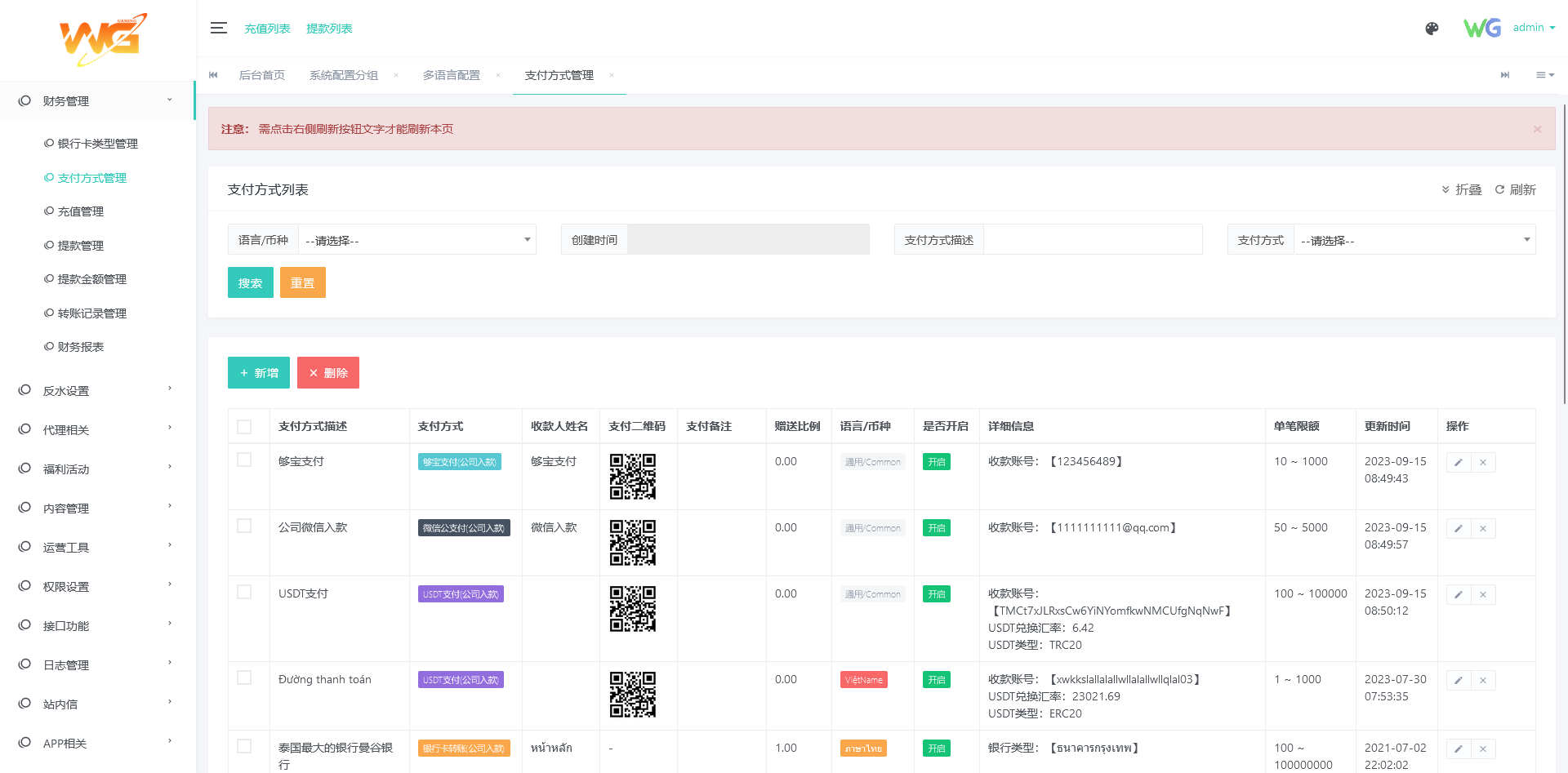Screen dimensions: 1568x773
Task: Click the 刷新 refresh icon button
Action: (1515, 190)
